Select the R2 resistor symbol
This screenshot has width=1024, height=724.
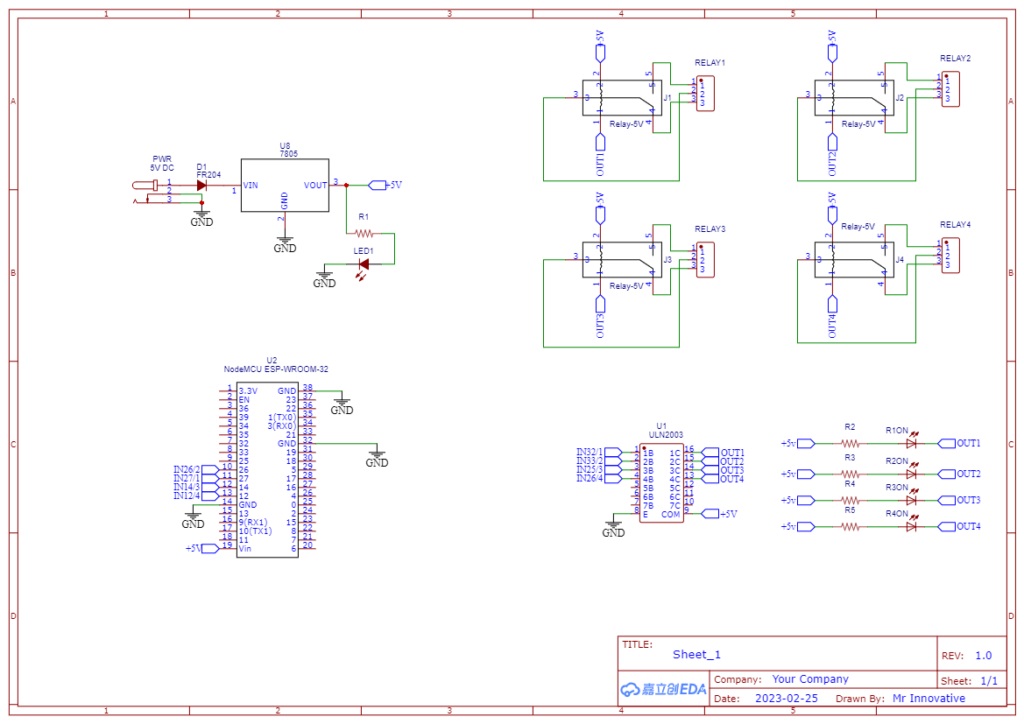point(850,443)
